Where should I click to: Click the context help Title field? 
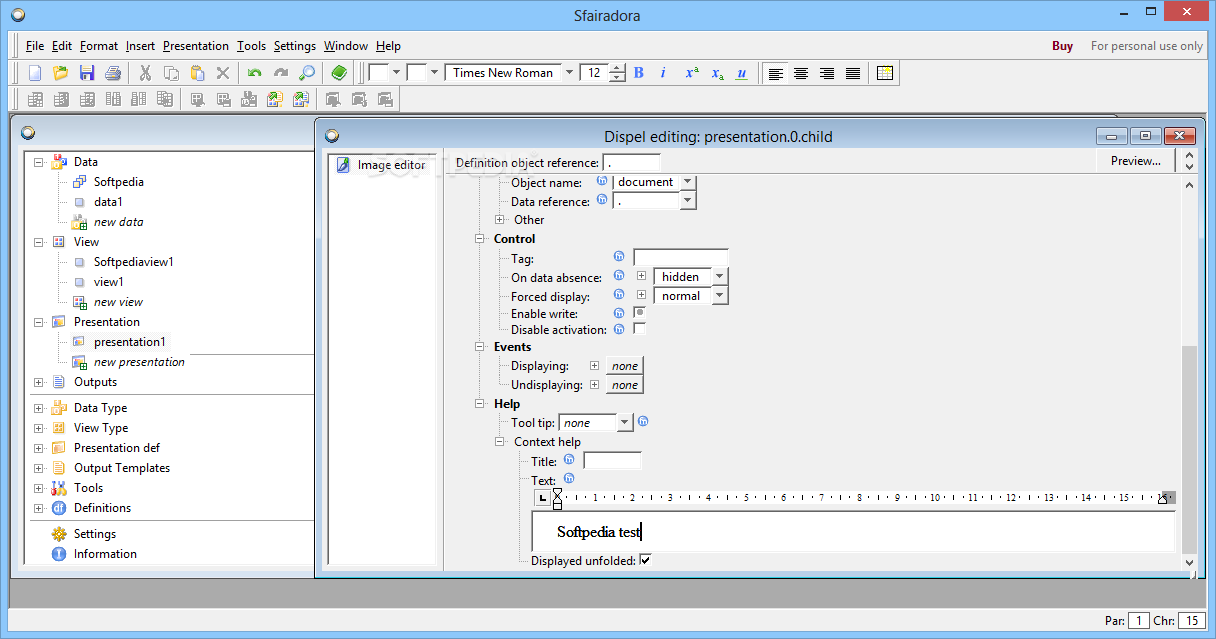pyautogui.click(x=612, y=461)
